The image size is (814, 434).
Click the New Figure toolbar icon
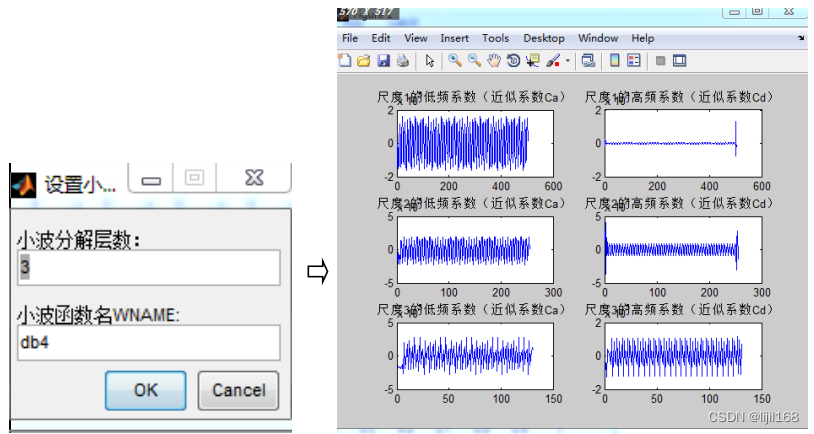(x=345, y=61)
